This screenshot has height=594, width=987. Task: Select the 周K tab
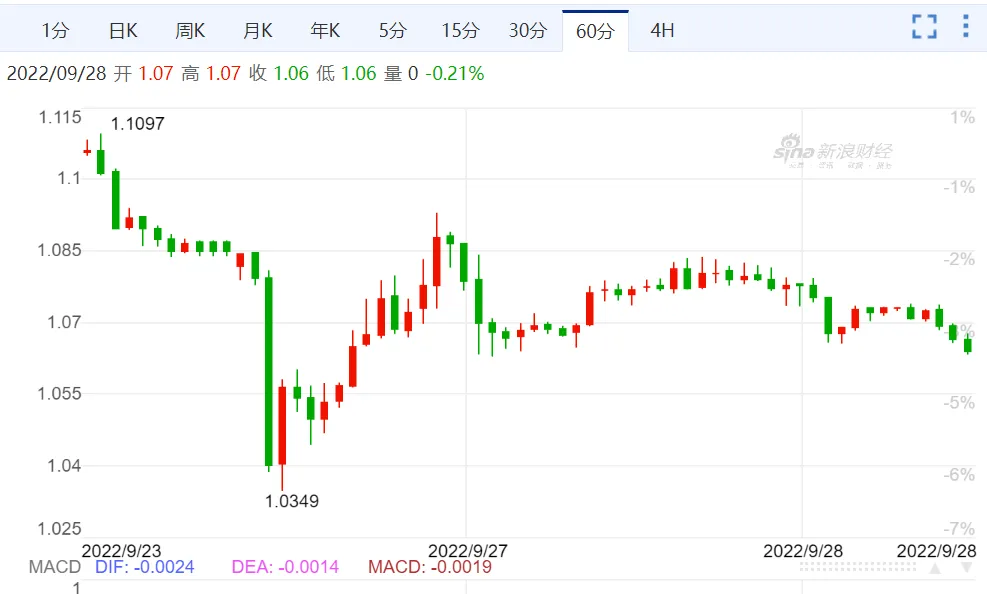click(x=190, y=30)
